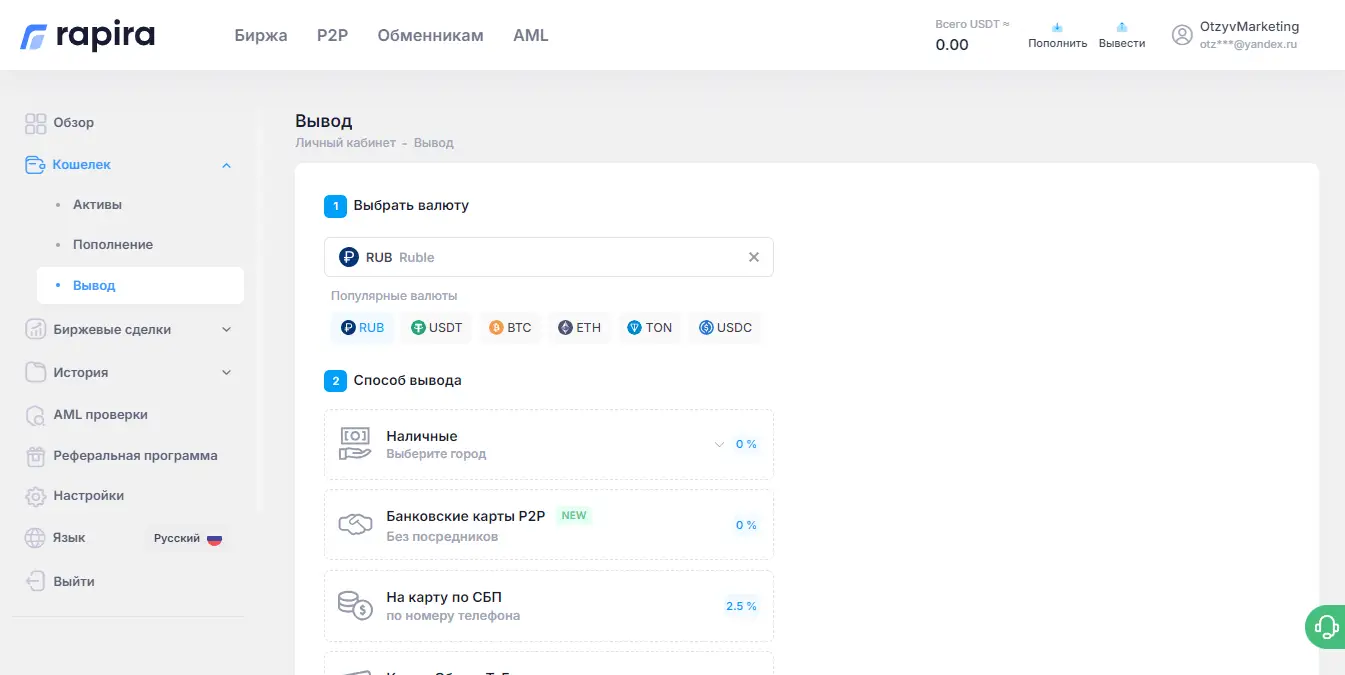
Task: Select the На карту по СБП withdrawal method
Action: click(548, 605)
